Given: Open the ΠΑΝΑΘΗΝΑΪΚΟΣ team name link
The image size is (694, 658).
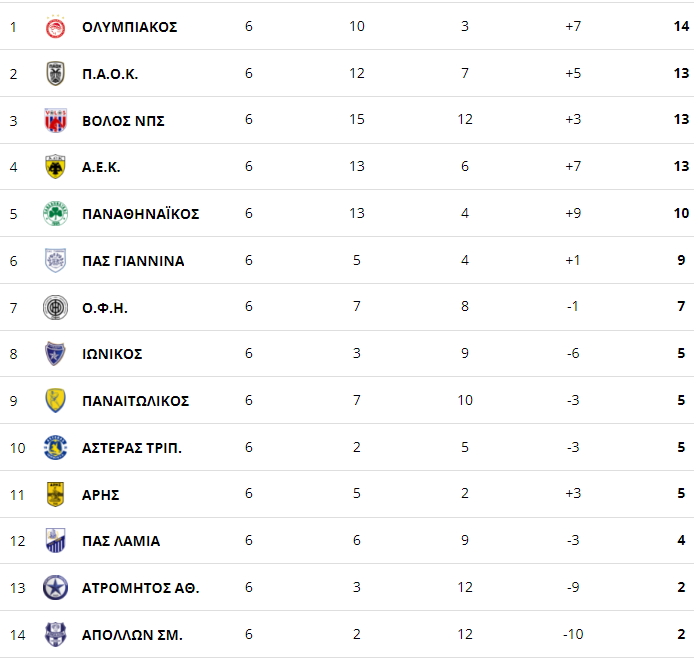Looking at the screenshot, I should [141, 214].
